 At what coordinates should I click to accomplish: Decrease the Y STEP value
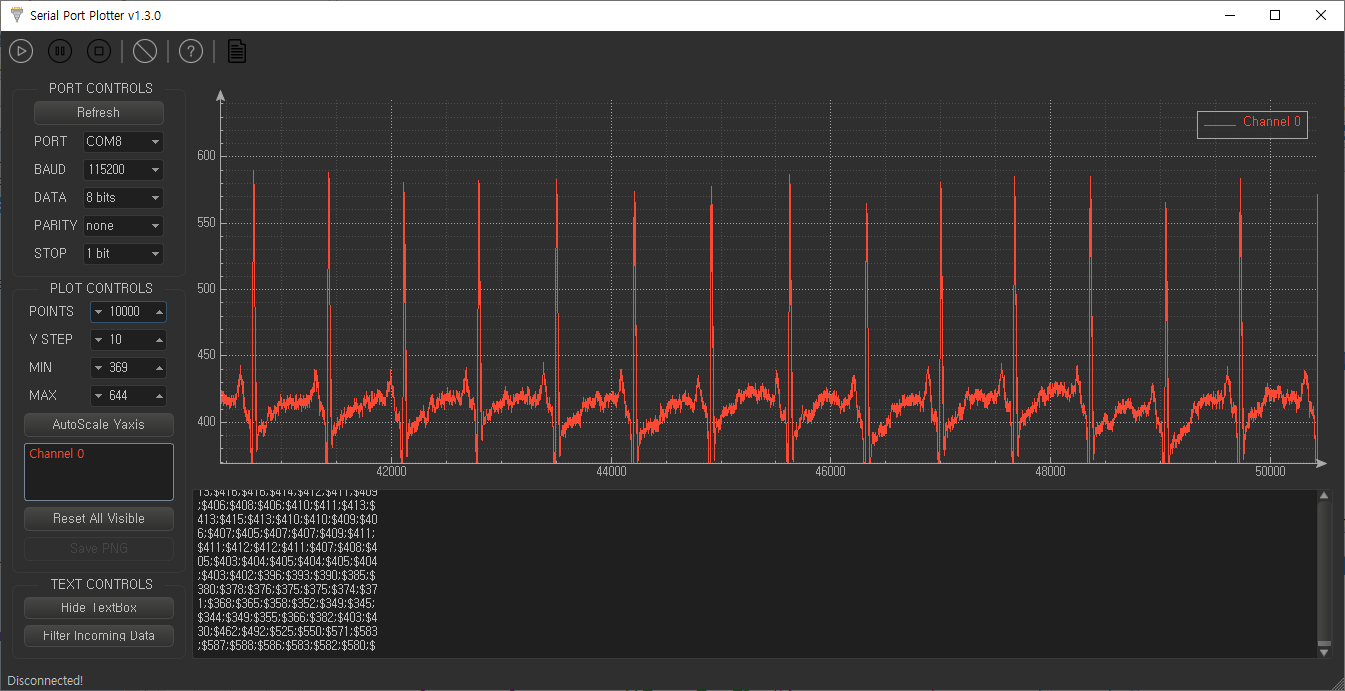[98, 340]
